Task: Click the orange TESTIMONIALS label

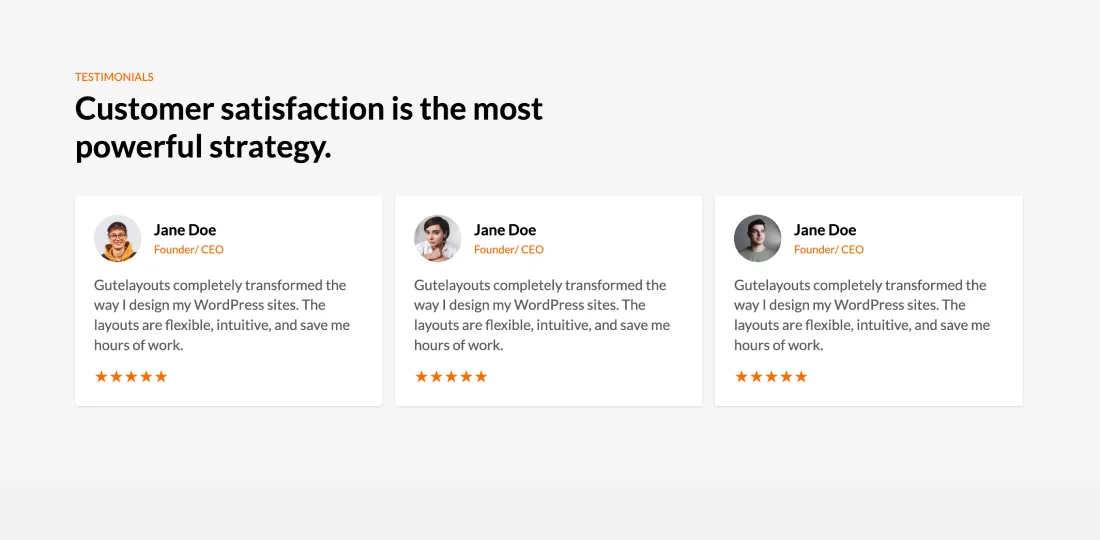Action: (x=114, y=77)
